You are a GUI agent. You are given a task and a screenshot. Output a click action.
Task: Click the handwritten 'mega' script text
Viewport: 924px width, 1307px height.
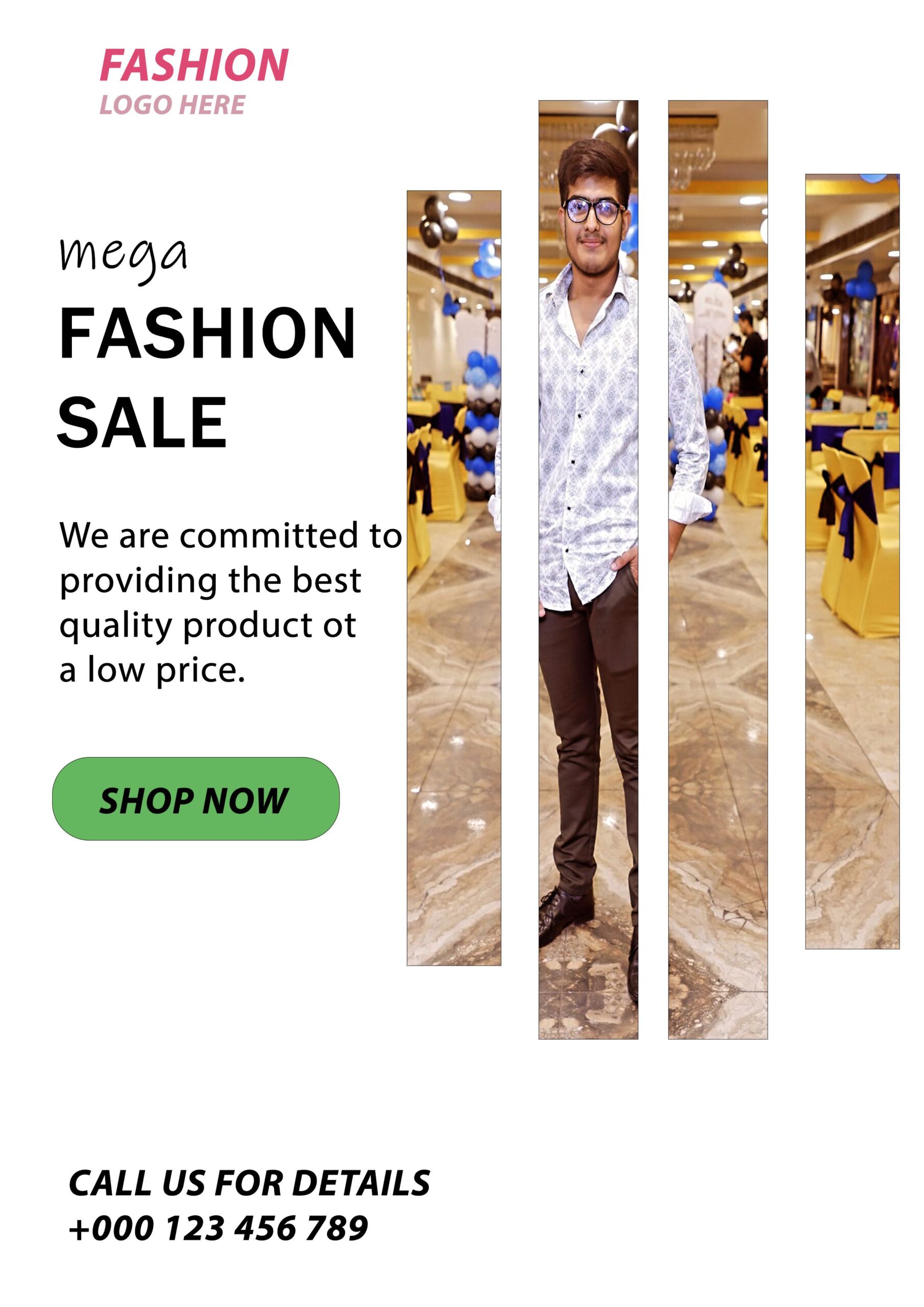point(123,258)
